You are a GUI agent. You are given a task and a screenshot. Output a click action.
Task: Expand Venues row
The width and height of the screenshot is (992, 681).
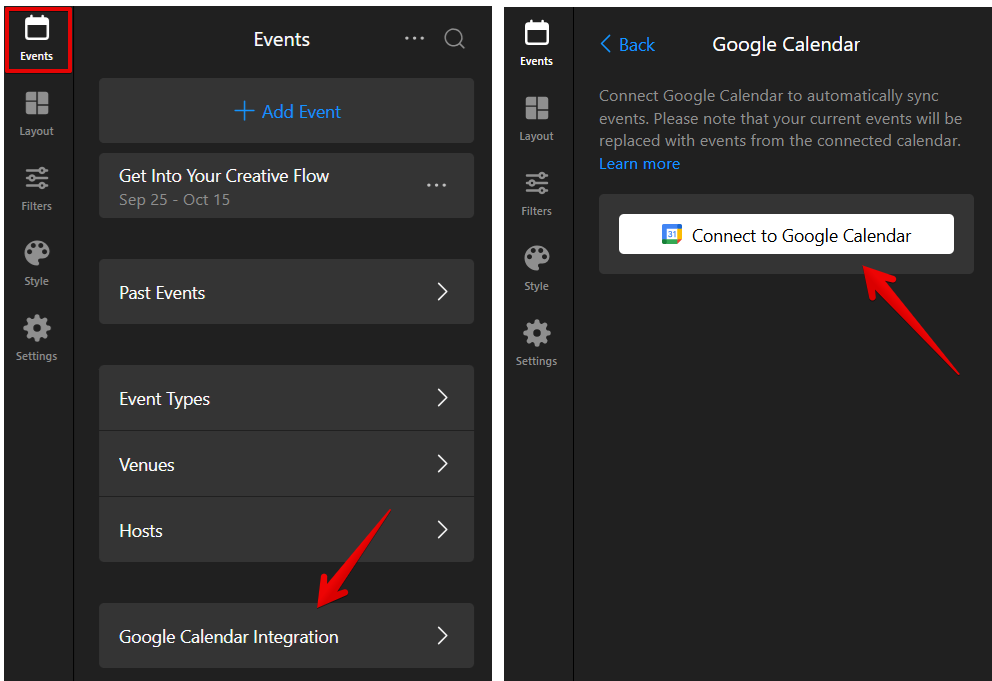click(287, 464)
